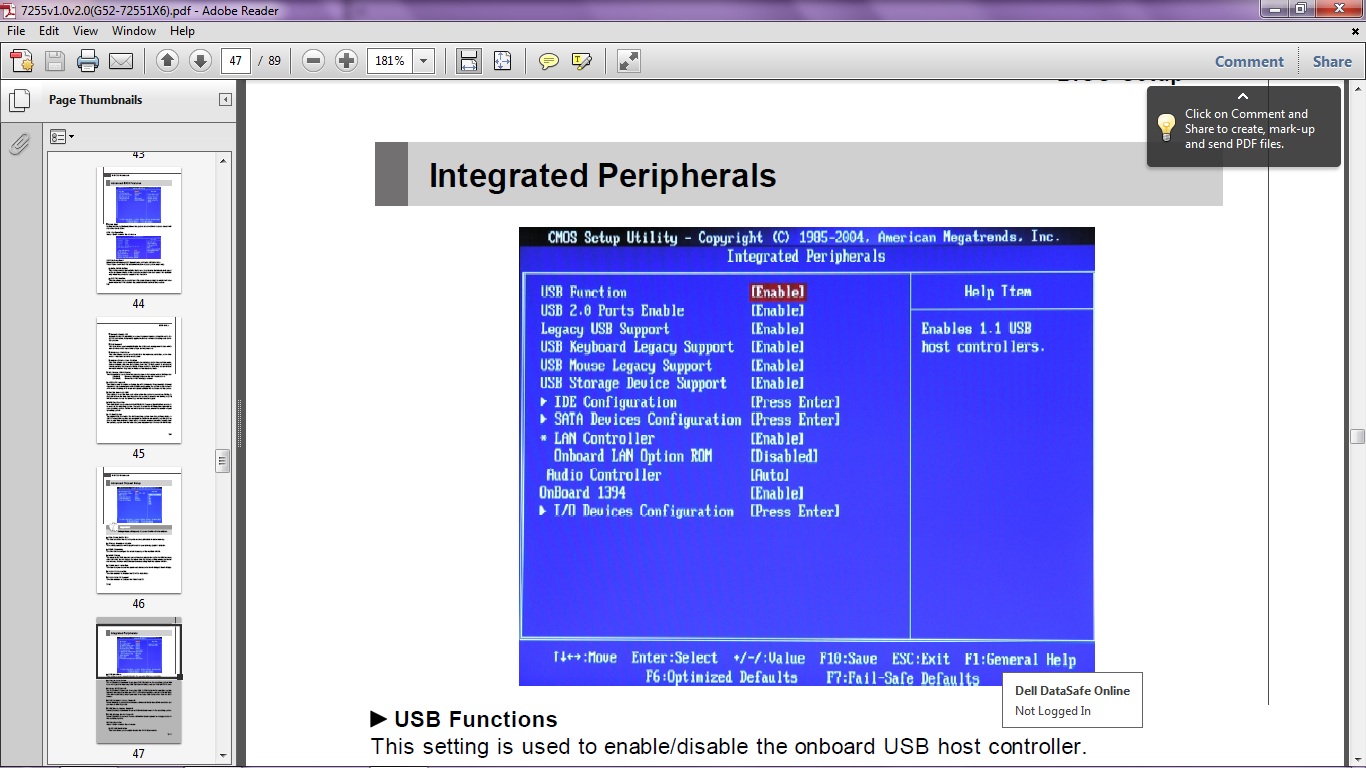Image resolution: width=1366 pixels, height=768 pixels.
Task: Click 'USB Storage Device Support' text
Action: coord(633,383)
